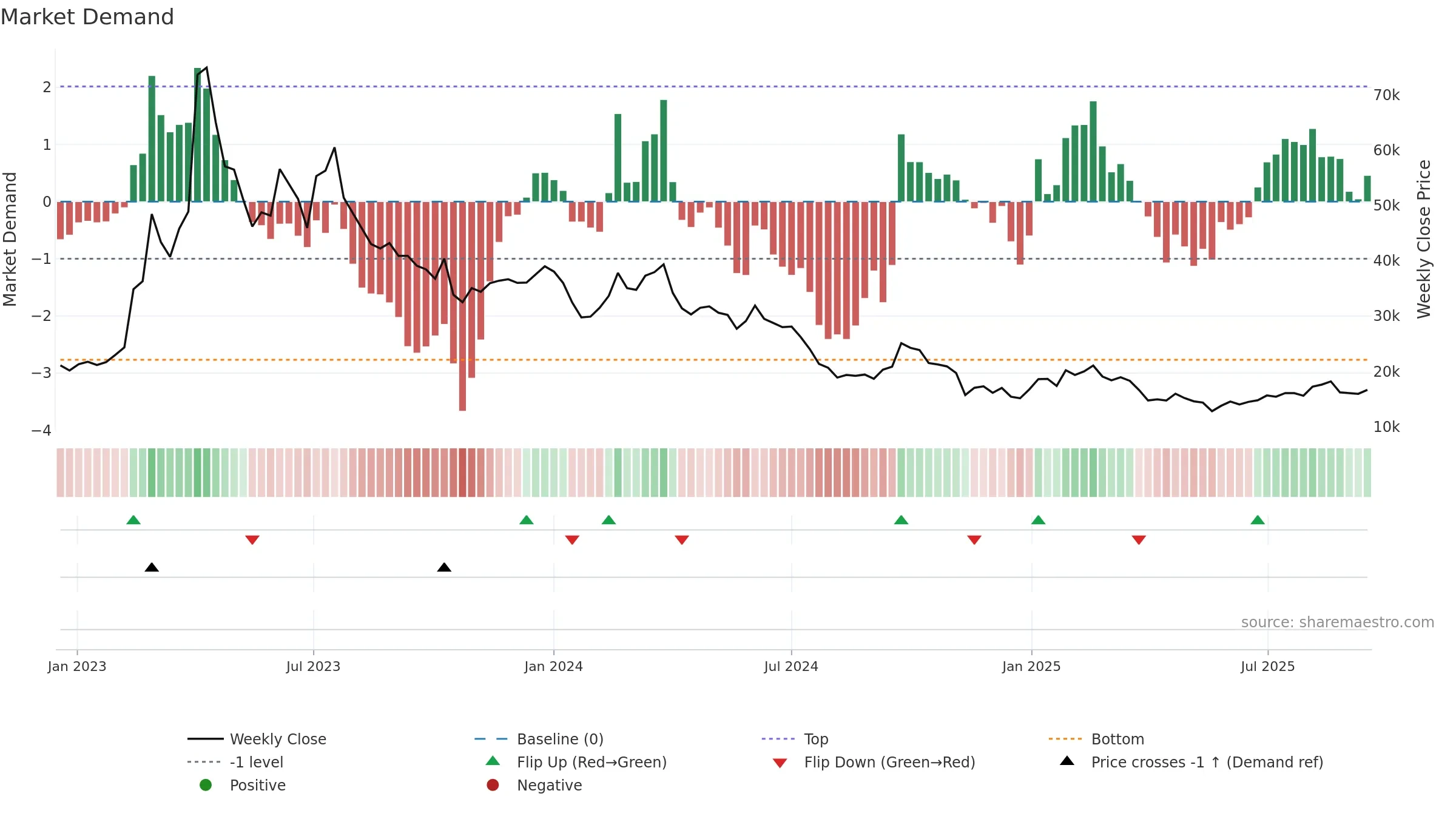
Task: Click the 70k price tick label
Action: tap(1387, 95)
